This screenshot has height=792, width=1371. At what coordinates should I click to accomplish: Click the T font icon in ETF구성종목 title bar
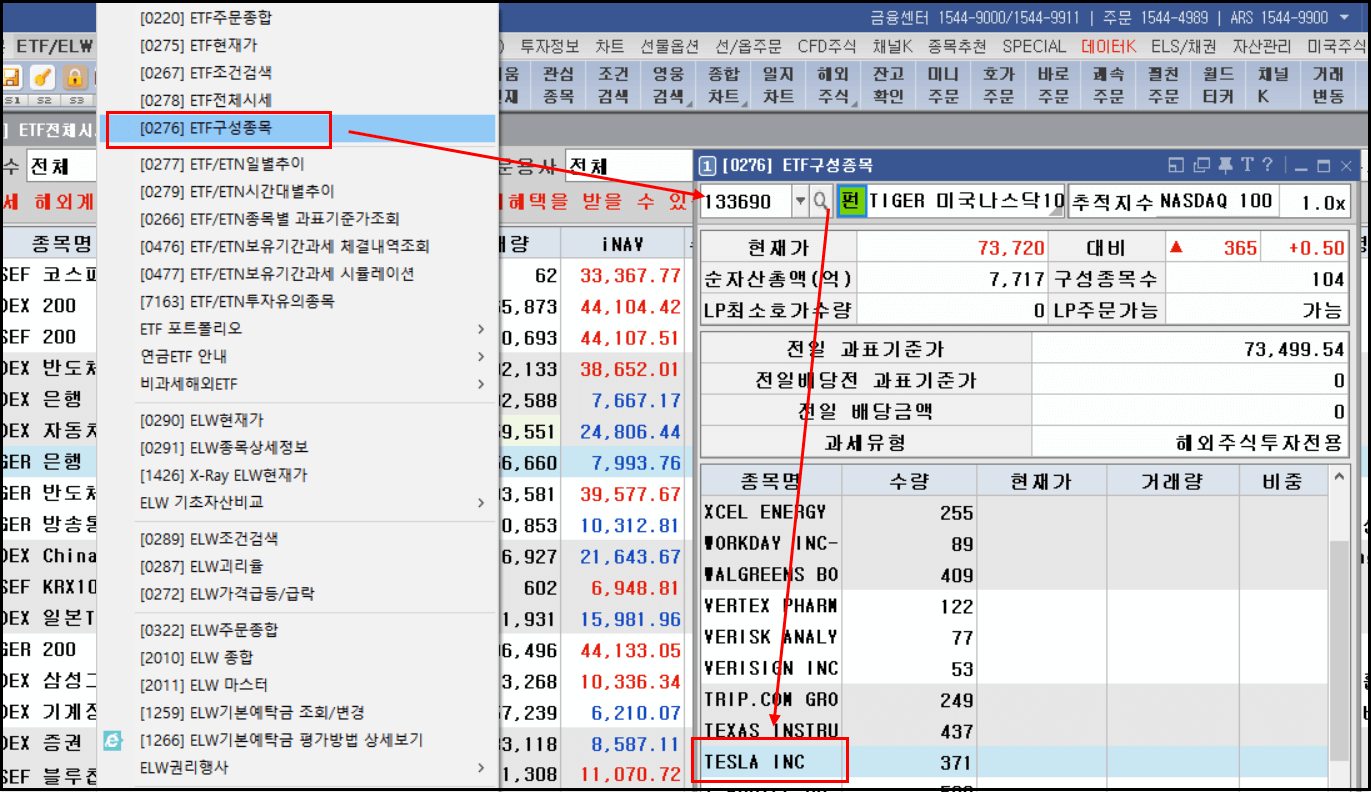point(1247,165)
